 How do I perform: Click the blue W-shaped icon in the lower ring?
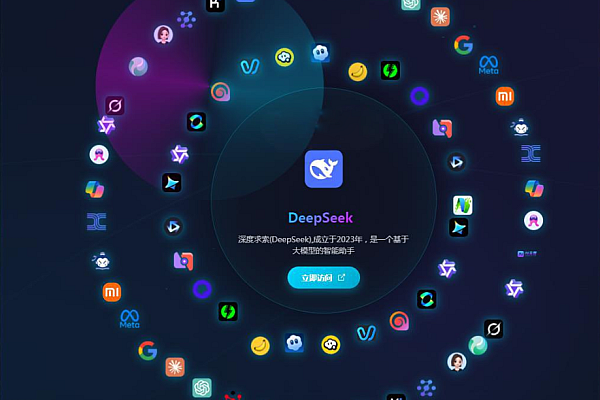point(366,333)
